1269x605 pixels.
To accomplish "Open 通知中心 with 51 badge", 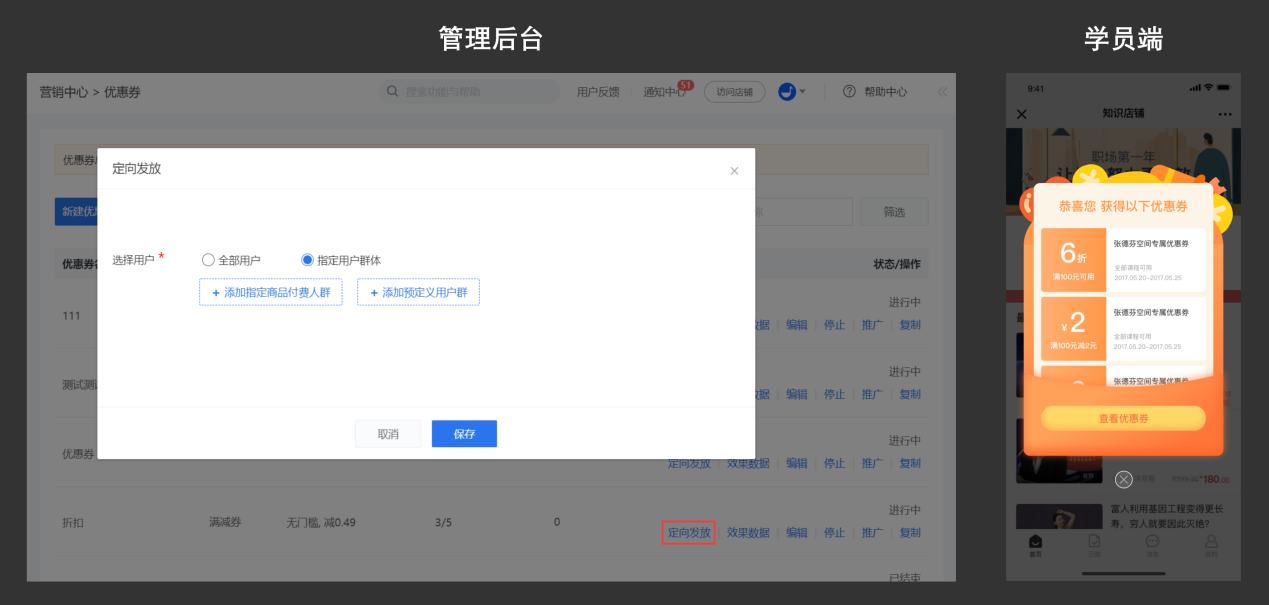I will pyautogui.click(x=665, y=92).
